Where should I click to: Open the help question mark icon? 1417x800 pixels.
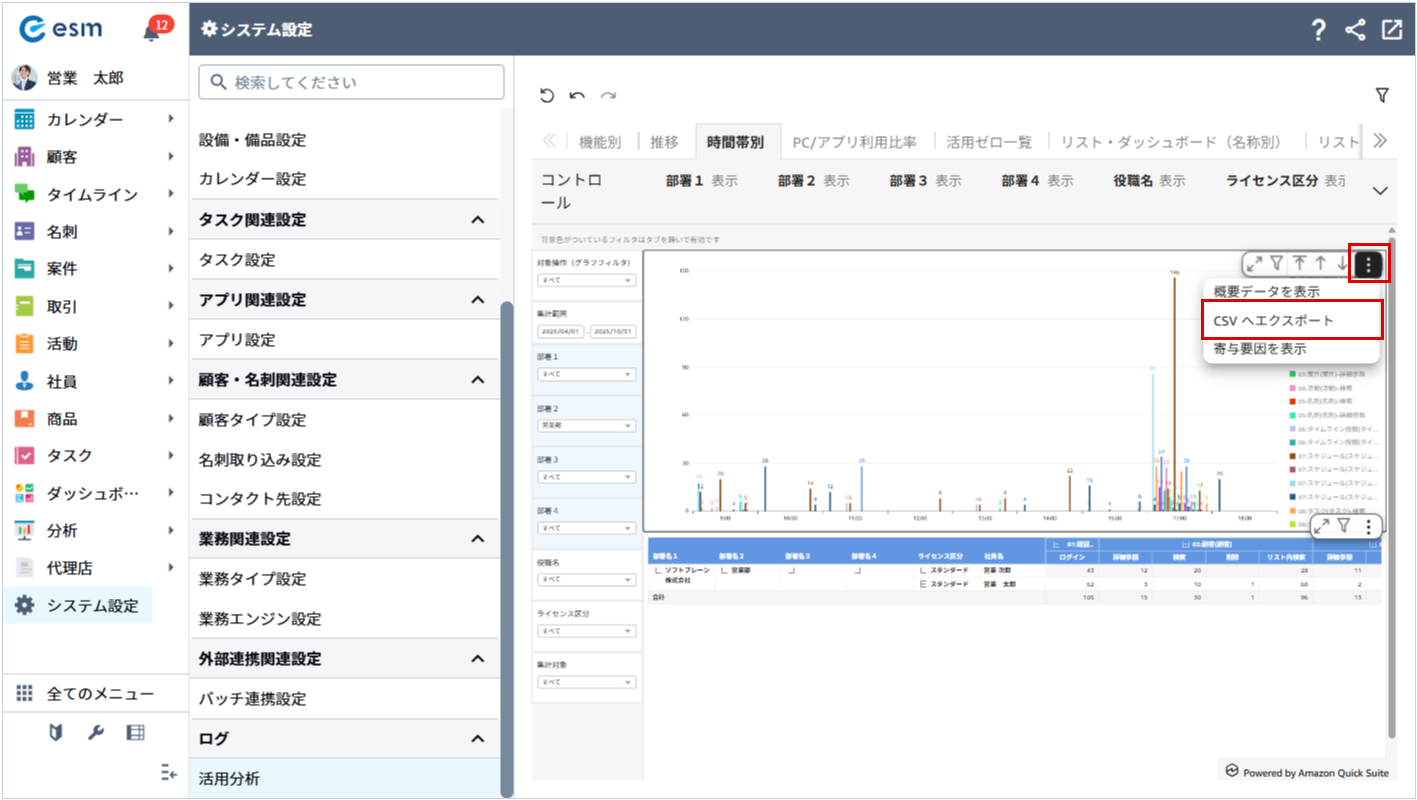click(1319, 30)
